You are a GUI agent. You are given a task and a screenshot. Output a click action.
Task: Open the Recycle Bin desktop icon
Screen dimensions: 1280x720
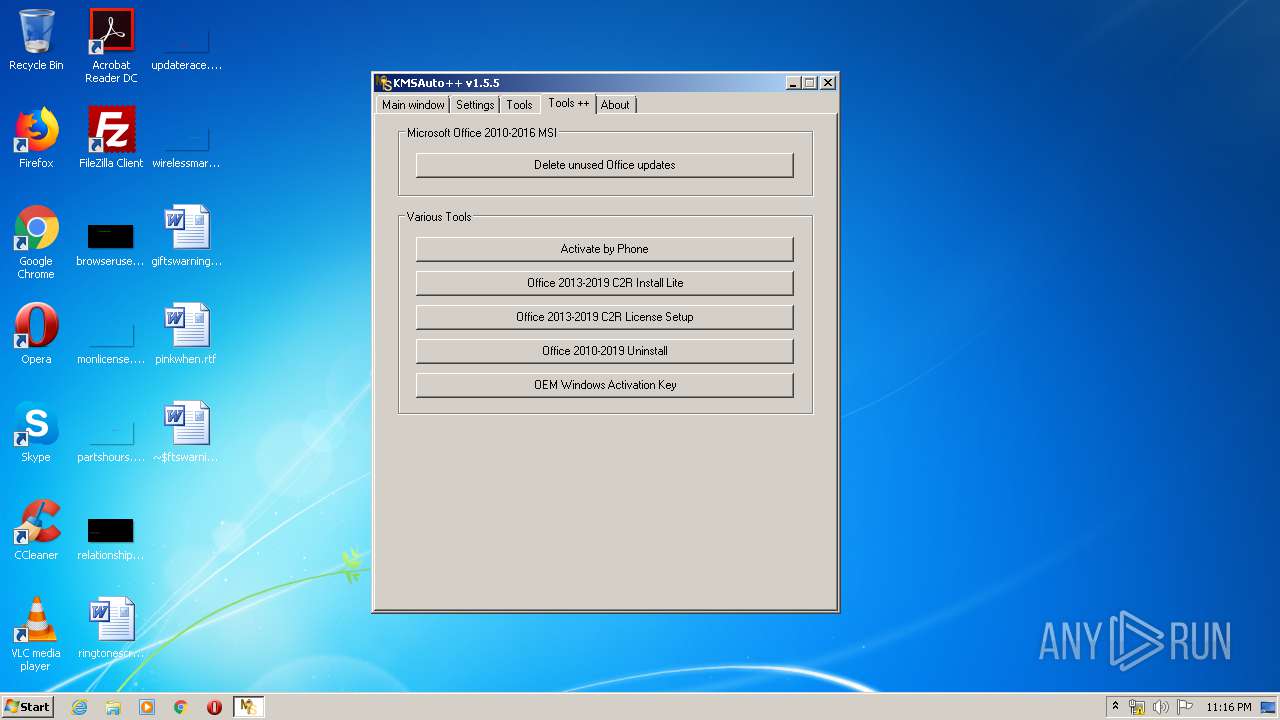[36, 40]
